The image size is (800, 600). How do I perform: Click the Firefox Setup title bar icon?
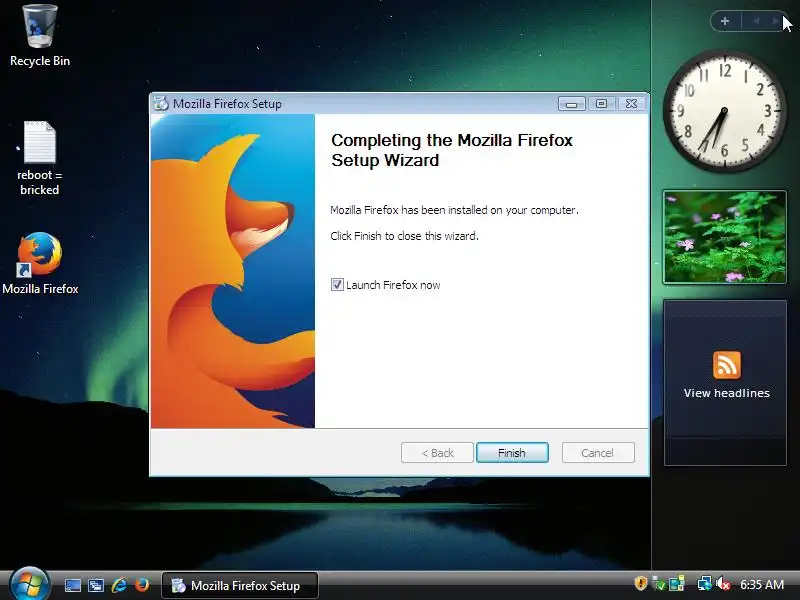(x=161, y=104)
